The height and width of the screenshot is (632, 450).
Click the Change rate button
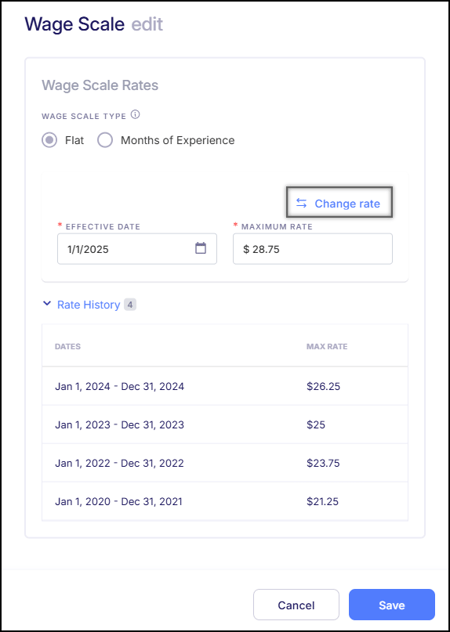pyautogui.click(x=339, y=203)
